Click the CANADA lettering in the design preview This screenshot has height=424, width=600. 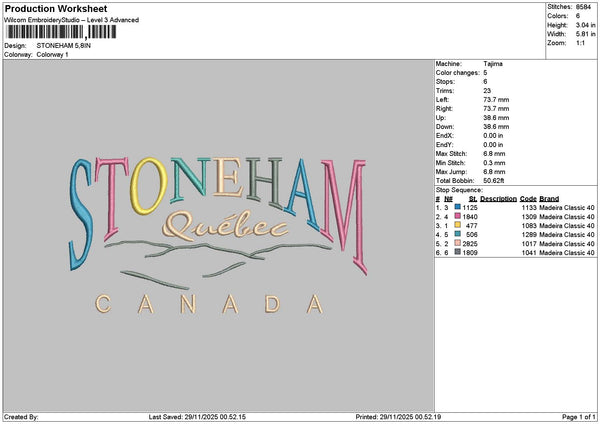pyautogui.click(x=209, y=305)
